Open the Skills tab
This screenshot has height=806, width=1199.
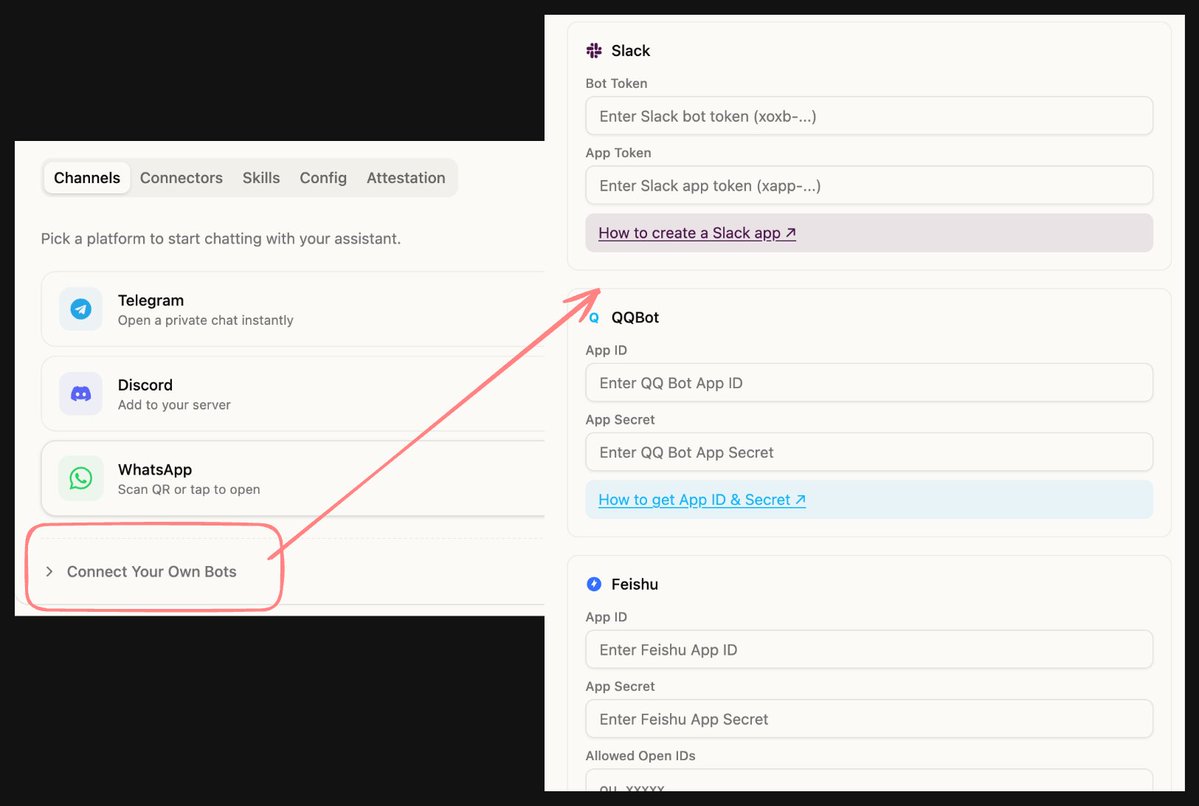coord(261,177)
